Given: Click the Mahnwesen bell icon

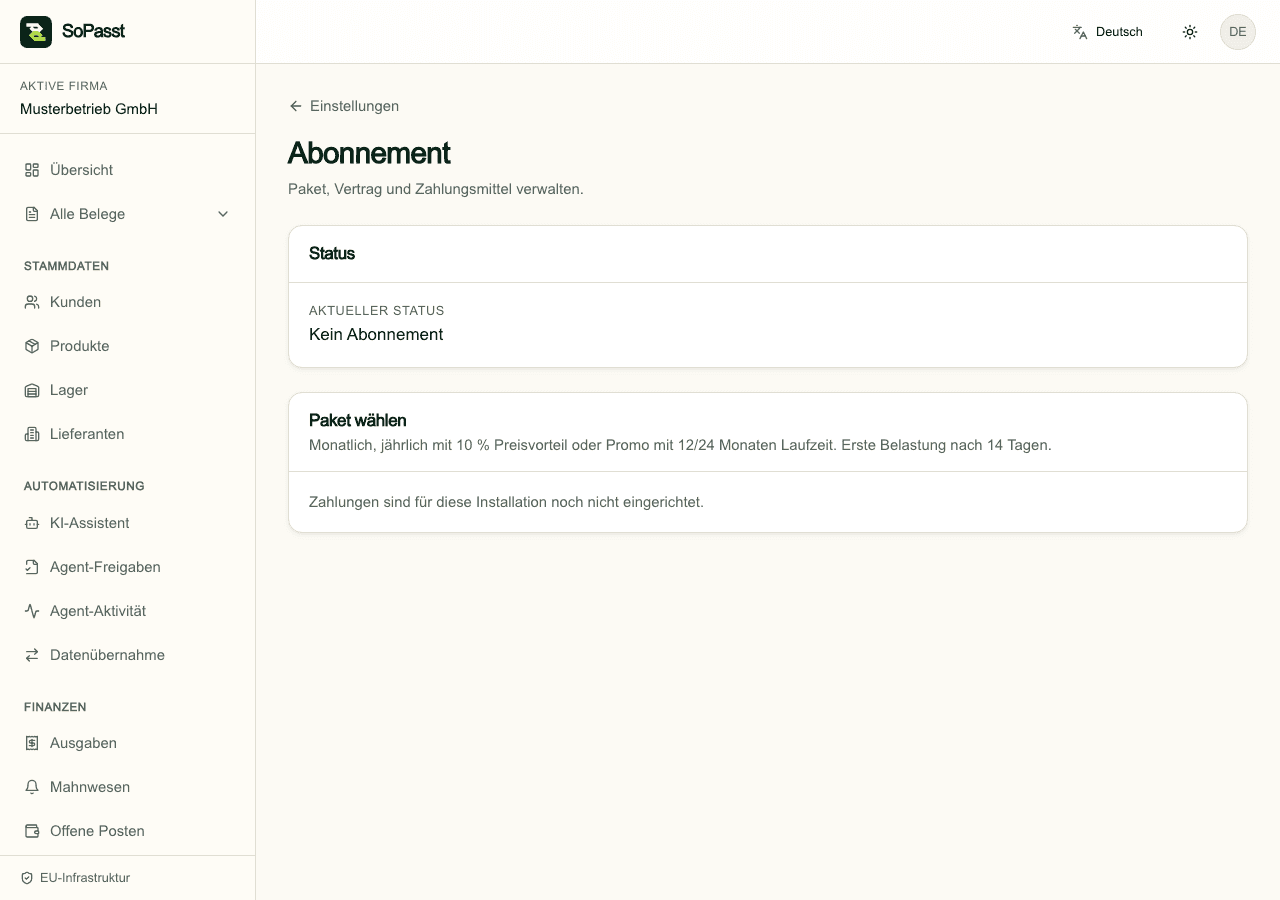Looking at the screenshot, I should (x=32, y=787).
